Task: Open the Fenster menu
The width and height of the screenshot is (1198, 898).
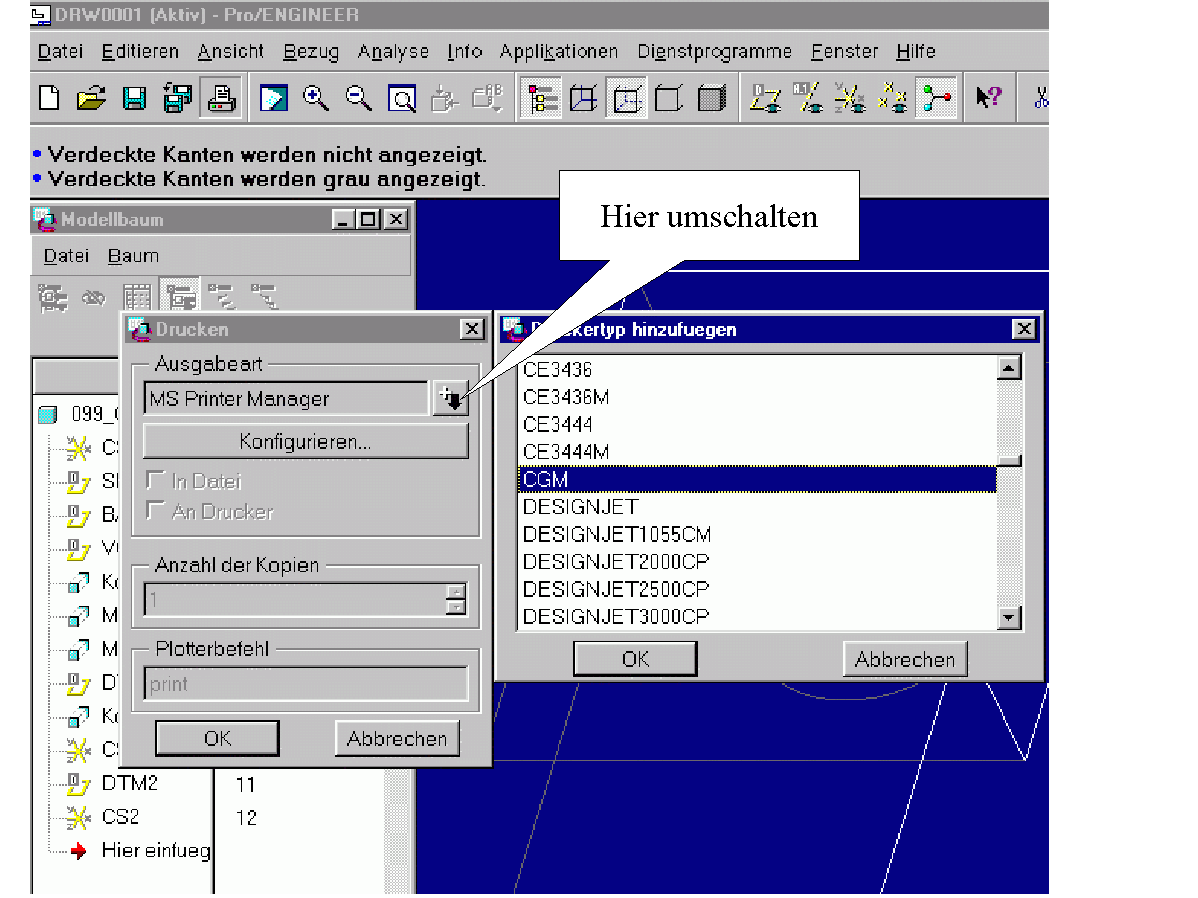Action: click(844, 51)
